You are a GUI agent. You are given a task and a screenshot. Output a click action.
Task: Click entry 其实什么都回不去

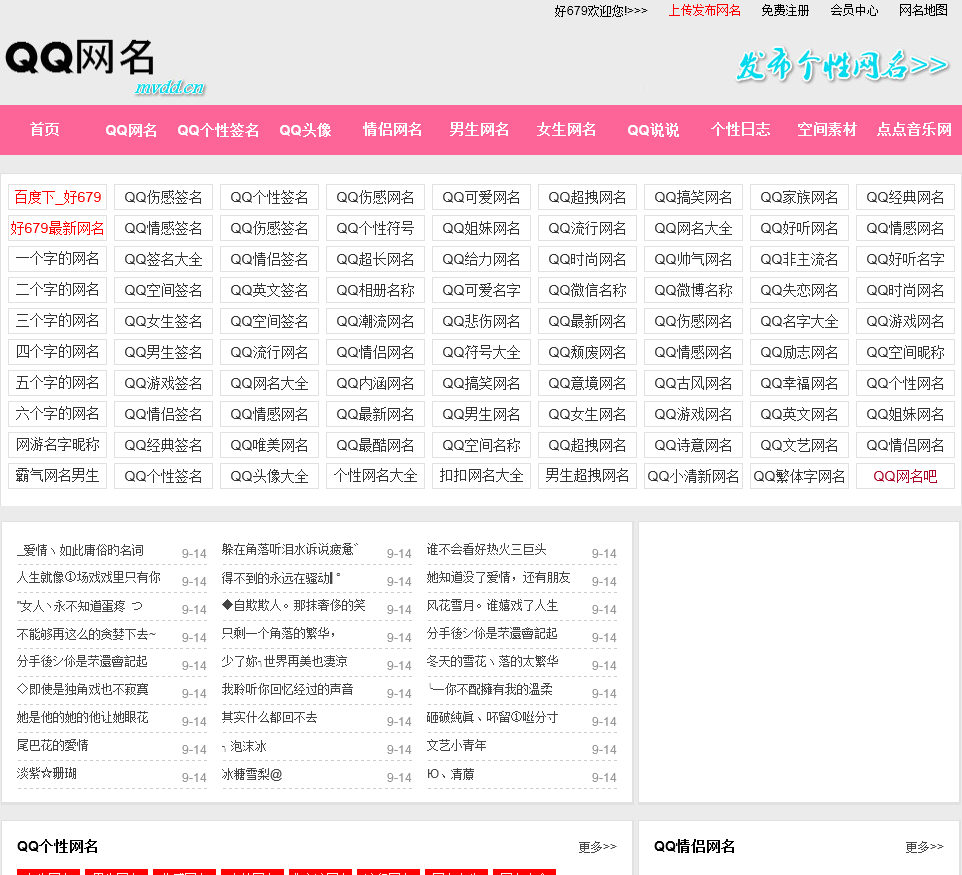coord(269,717)
